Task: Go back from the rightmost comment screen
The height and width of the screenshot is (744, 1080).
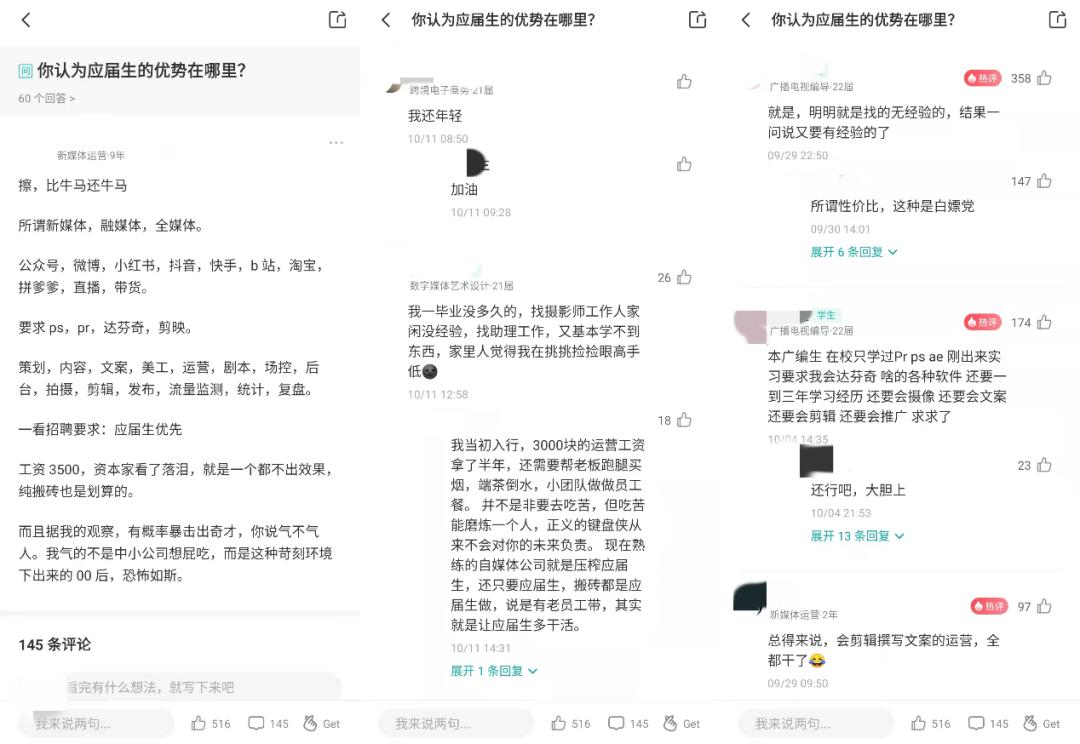Action: (746, 20)
